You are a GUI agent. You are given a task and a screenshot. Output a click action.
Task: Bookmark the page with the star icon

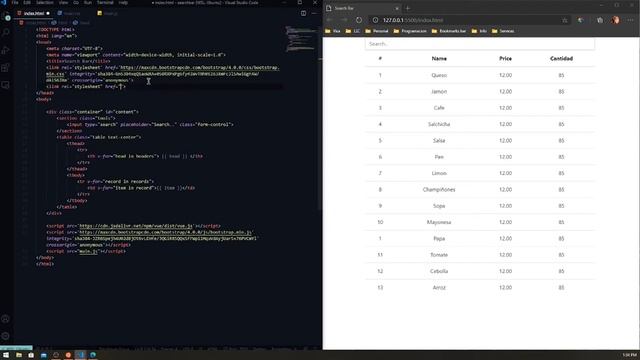[565, 20]
